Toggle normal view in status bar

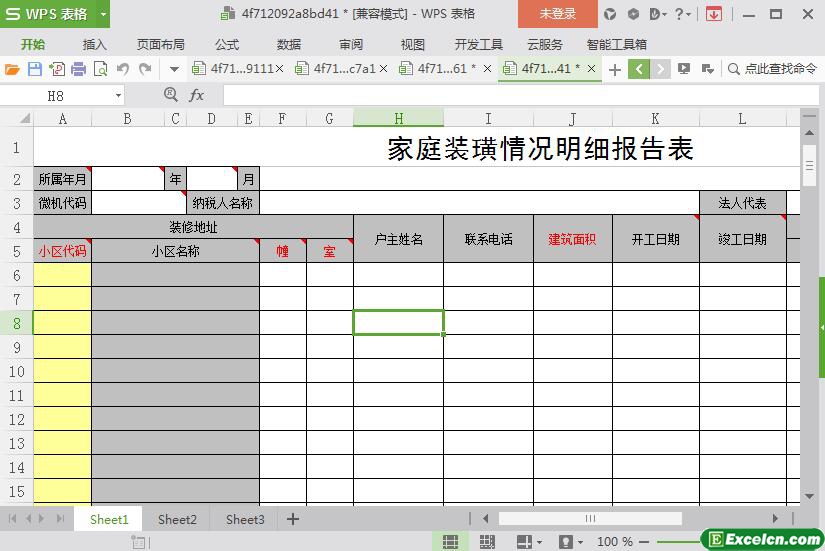tap(450, 542)
